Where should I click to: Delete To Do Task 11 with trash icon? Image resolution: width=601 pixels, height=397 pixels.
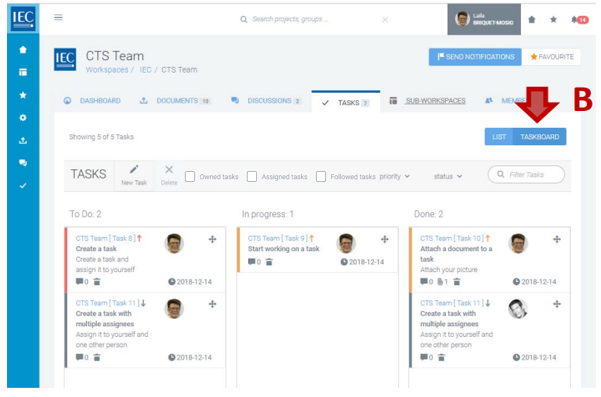97,358
